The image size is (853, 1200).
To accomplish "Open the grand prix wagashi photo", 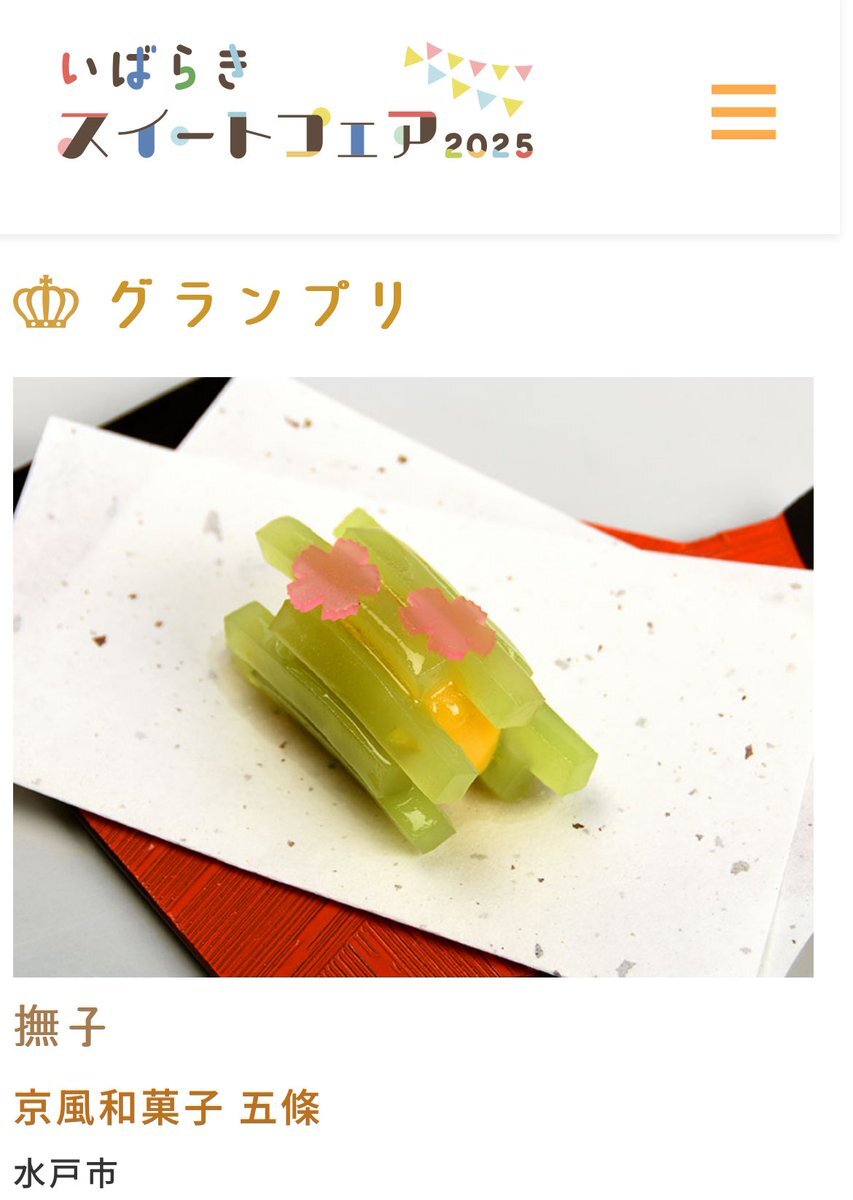I will (x=413, y=677).
